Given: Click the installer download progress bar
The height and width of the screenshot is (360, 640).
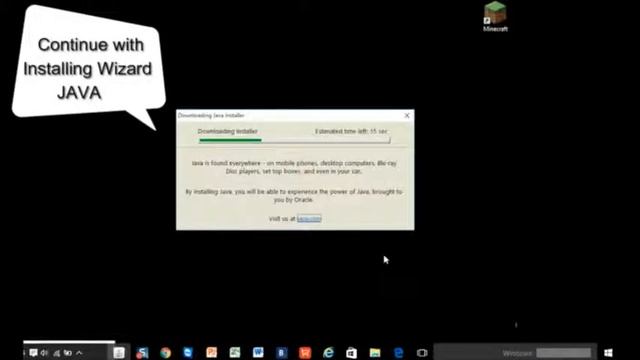Looking at the screenshot, I should 294,140.
